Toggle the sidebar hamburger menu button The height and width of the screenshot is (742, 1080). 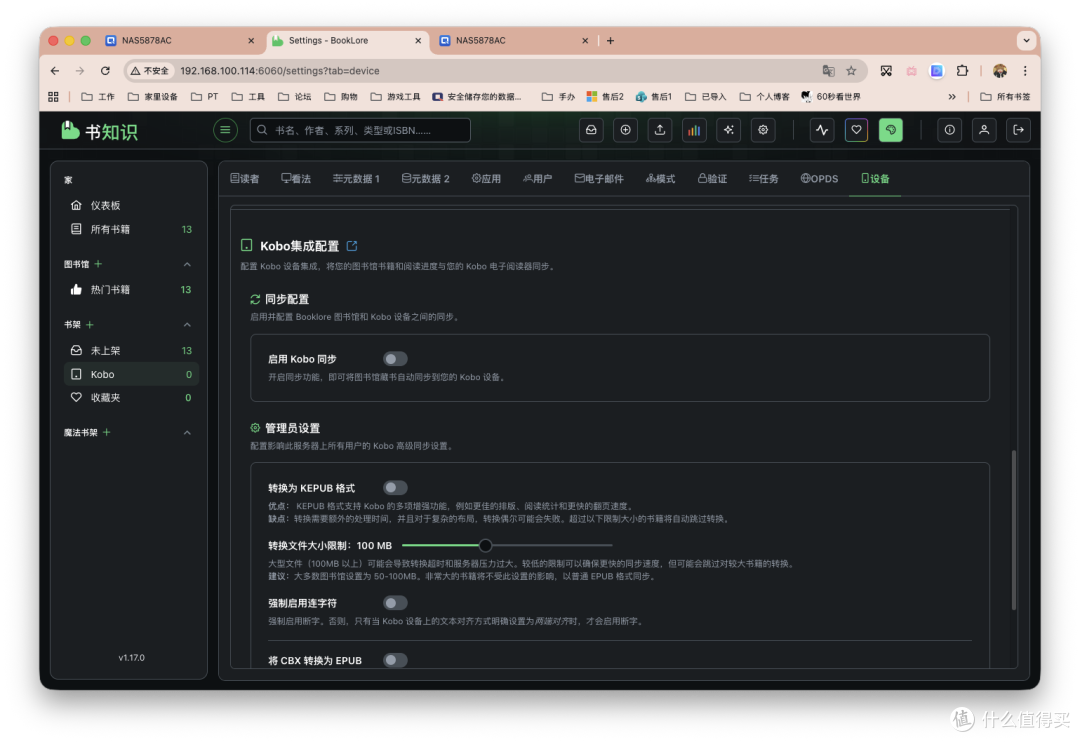[x=225, y=130]
